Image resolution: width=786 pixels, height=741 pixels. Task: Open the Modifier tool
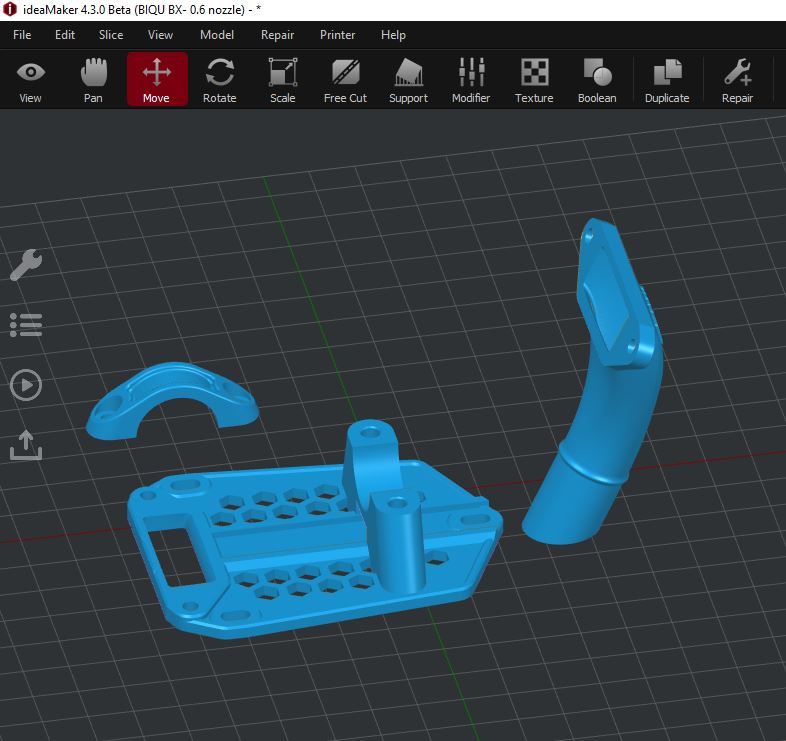coord(471,80)
